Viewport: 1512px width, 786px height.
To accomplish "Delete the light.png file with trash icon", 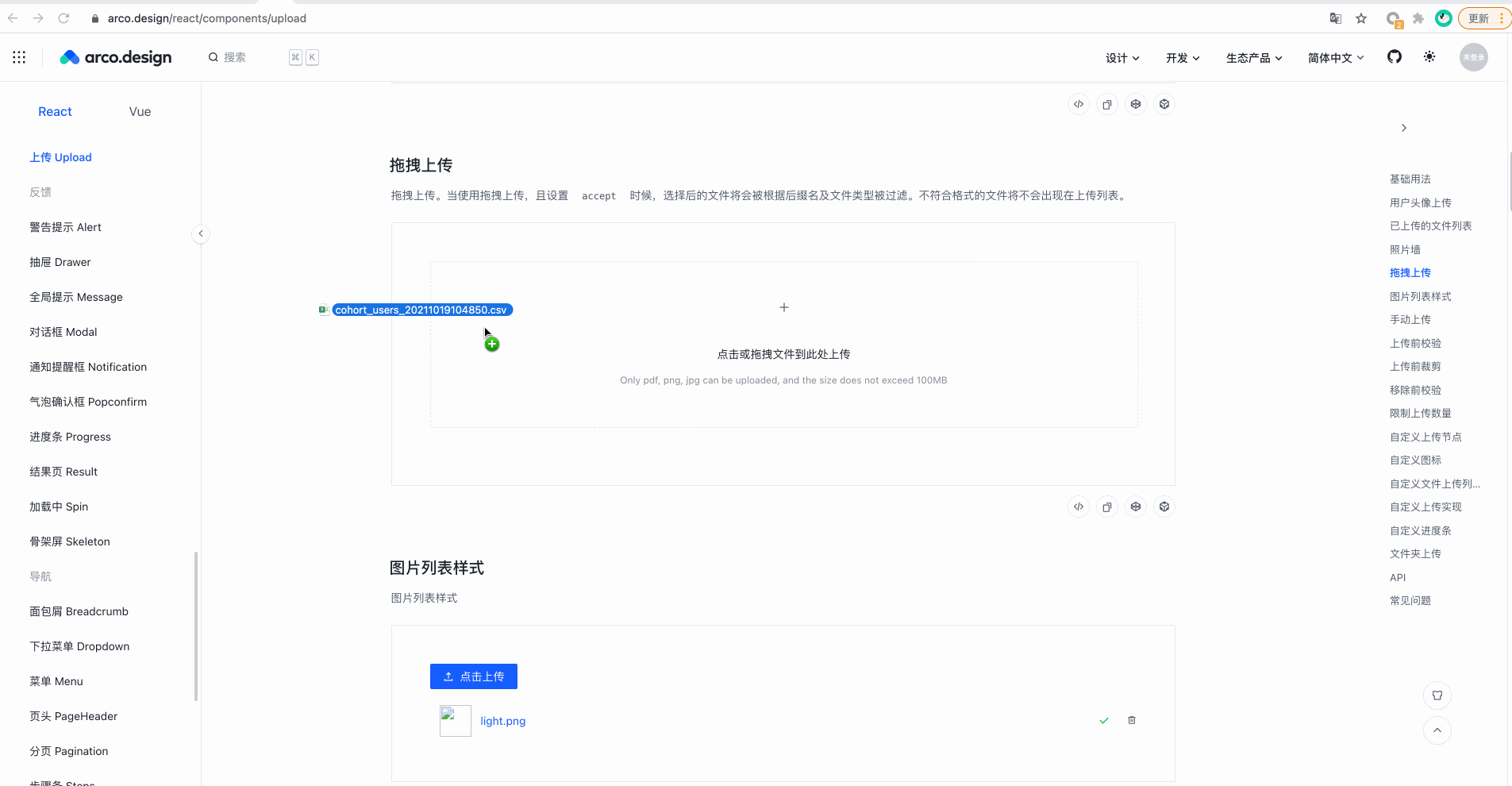I will [1131, 720].
